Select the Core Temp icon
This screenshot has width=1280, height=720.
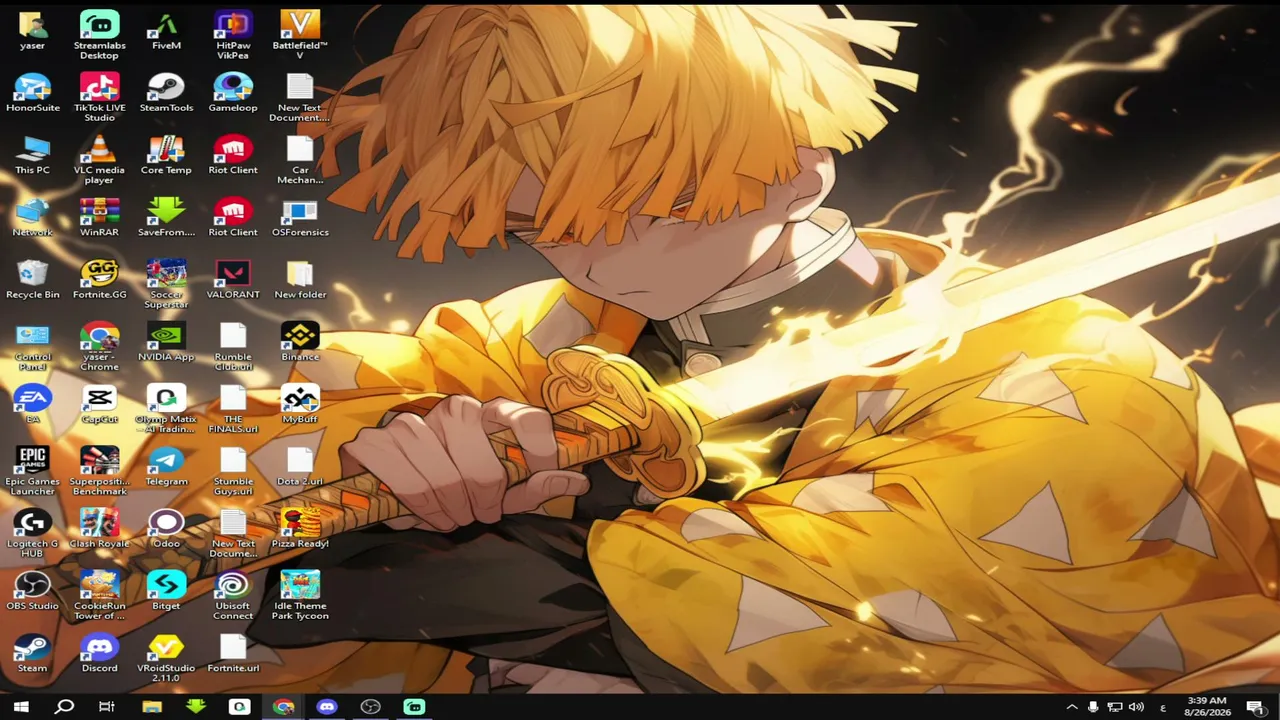[x=166, y=155]
